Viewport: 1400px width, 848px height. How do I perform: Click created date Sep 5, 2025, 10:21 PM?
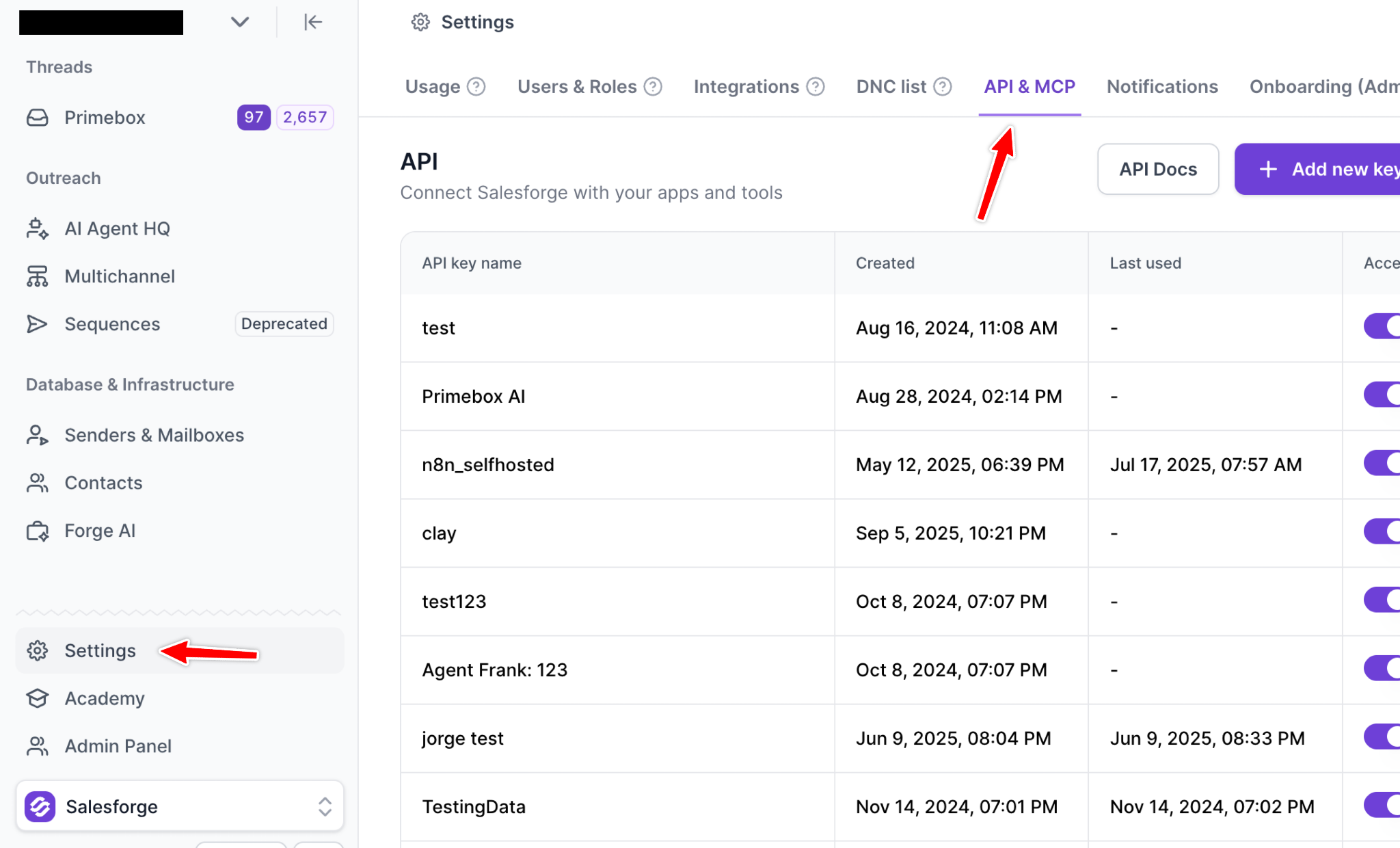pyautogui.click(x=951, y=533)
